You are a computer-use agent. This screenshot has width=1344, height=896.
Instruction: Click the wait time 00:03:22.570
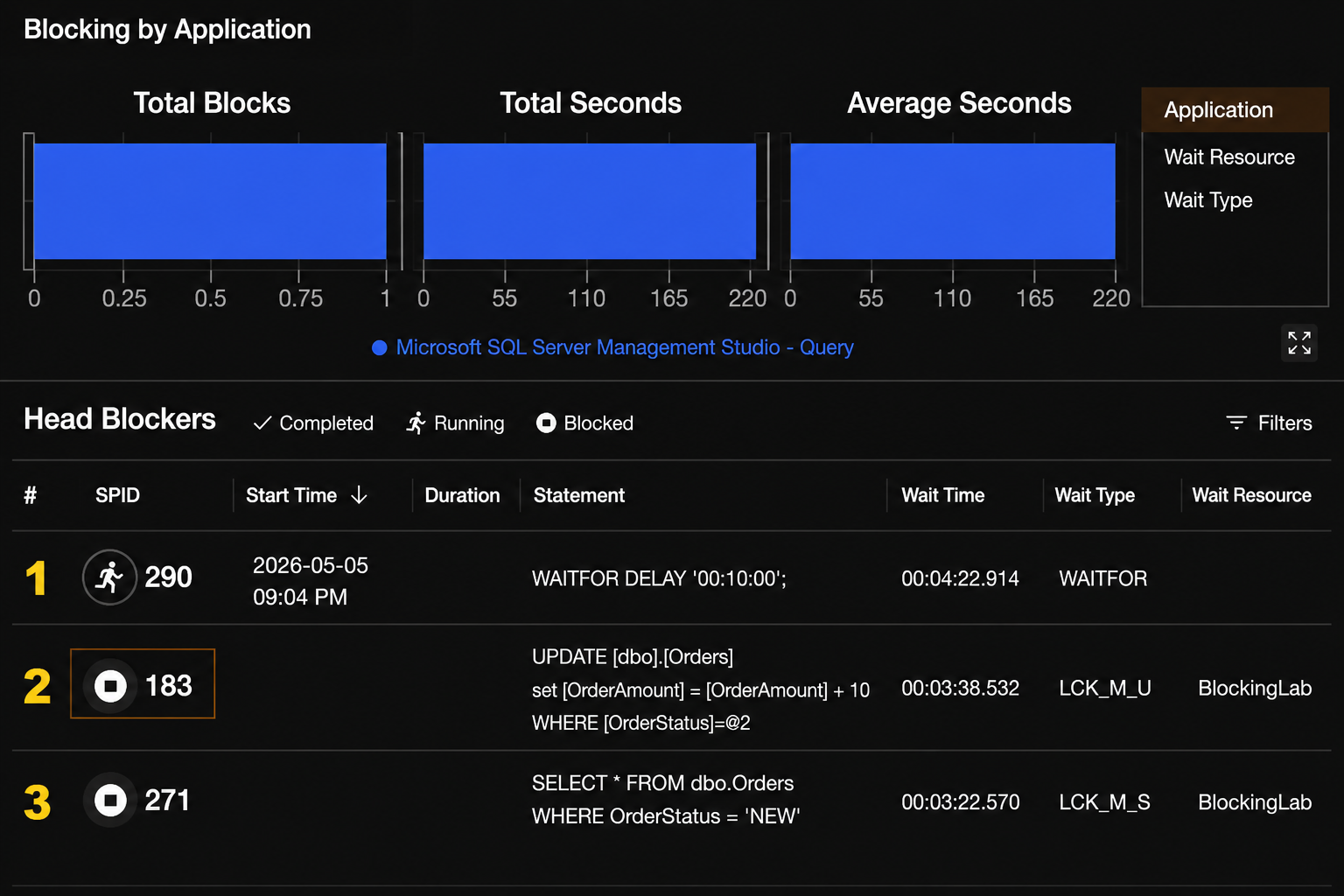point(960,802)
